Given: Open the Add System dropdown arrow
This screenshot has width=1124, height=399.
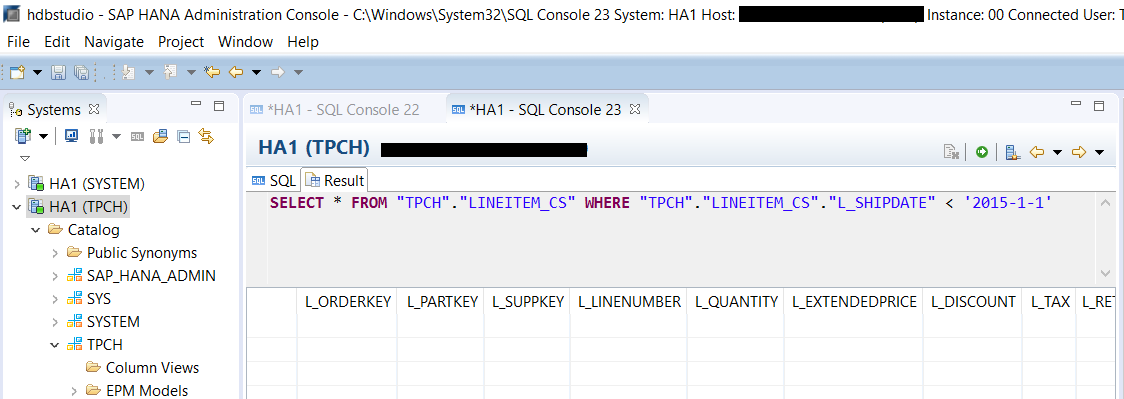Looking at the screenshot, I should click(x=43, y=136).
